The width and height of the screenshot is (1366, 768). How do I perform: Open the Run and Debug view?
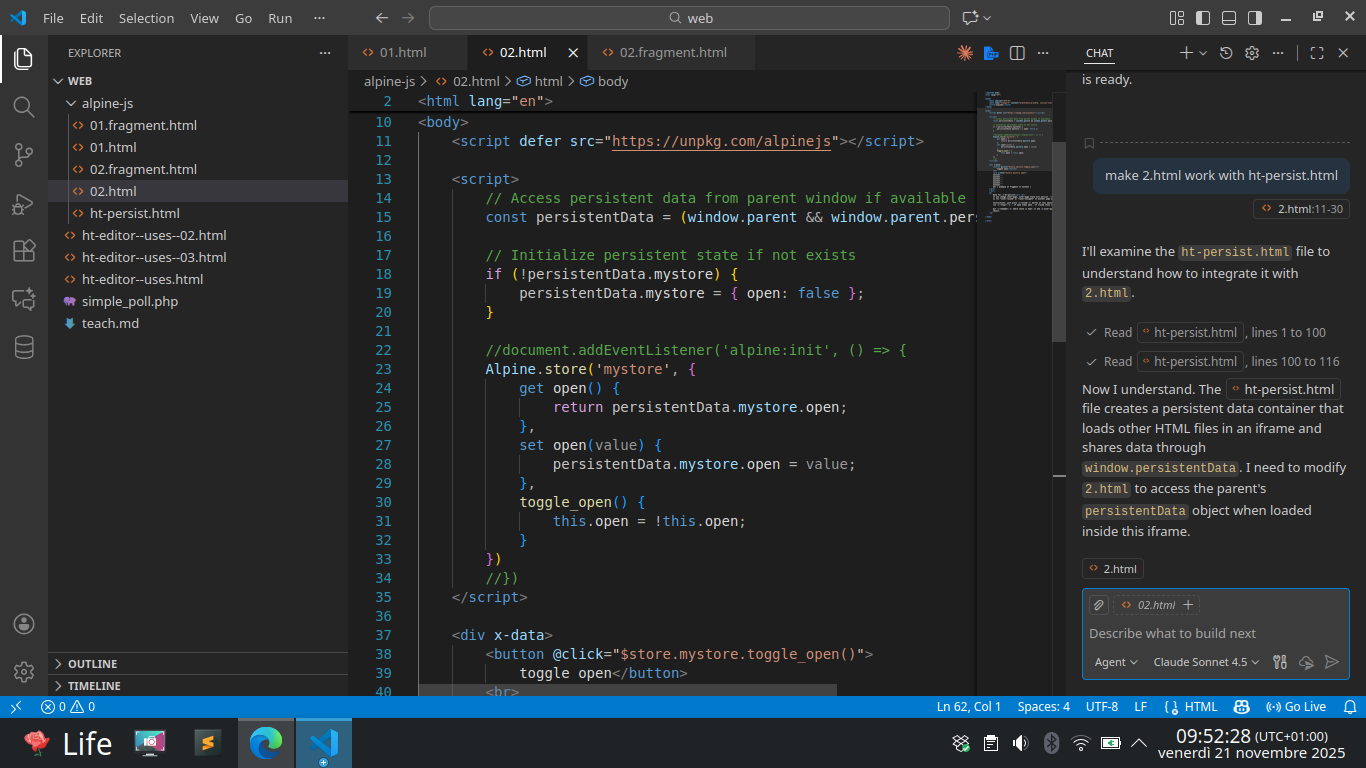[x=24, y=204]
